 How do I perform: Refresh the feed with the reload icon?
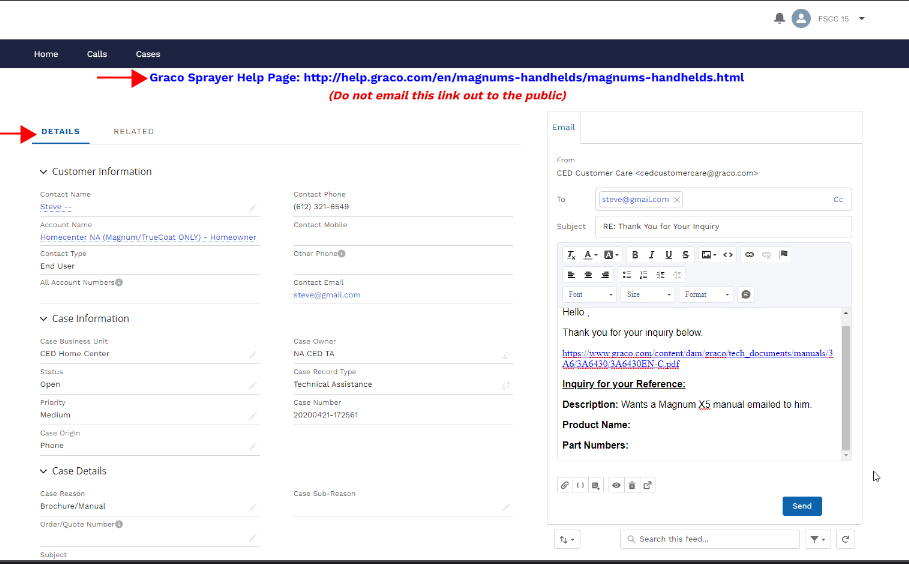click(x=845, y=539)
